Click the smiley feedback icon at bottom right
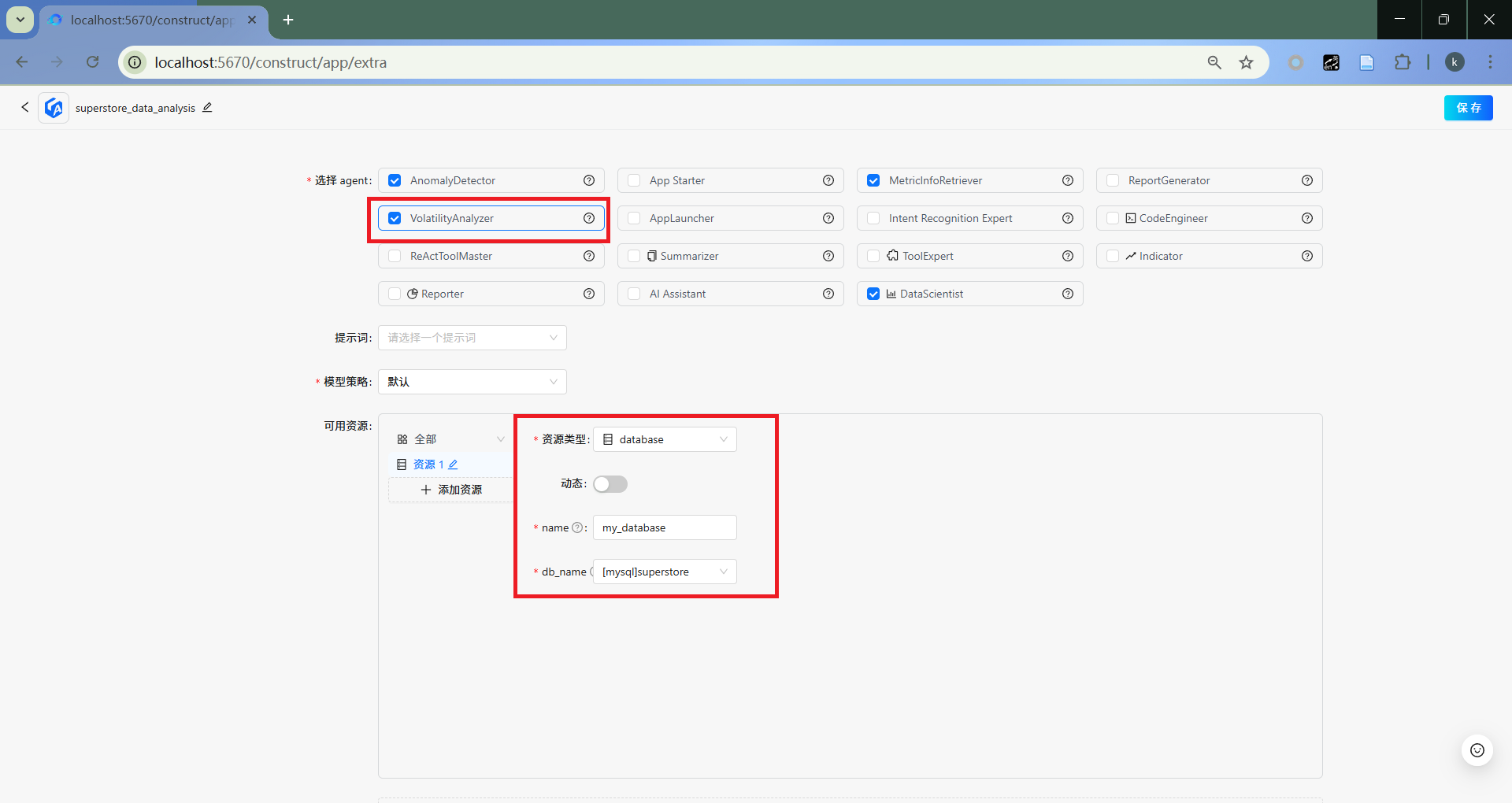The width and height of the screenshot is (1512, 803). (1477, 750)
